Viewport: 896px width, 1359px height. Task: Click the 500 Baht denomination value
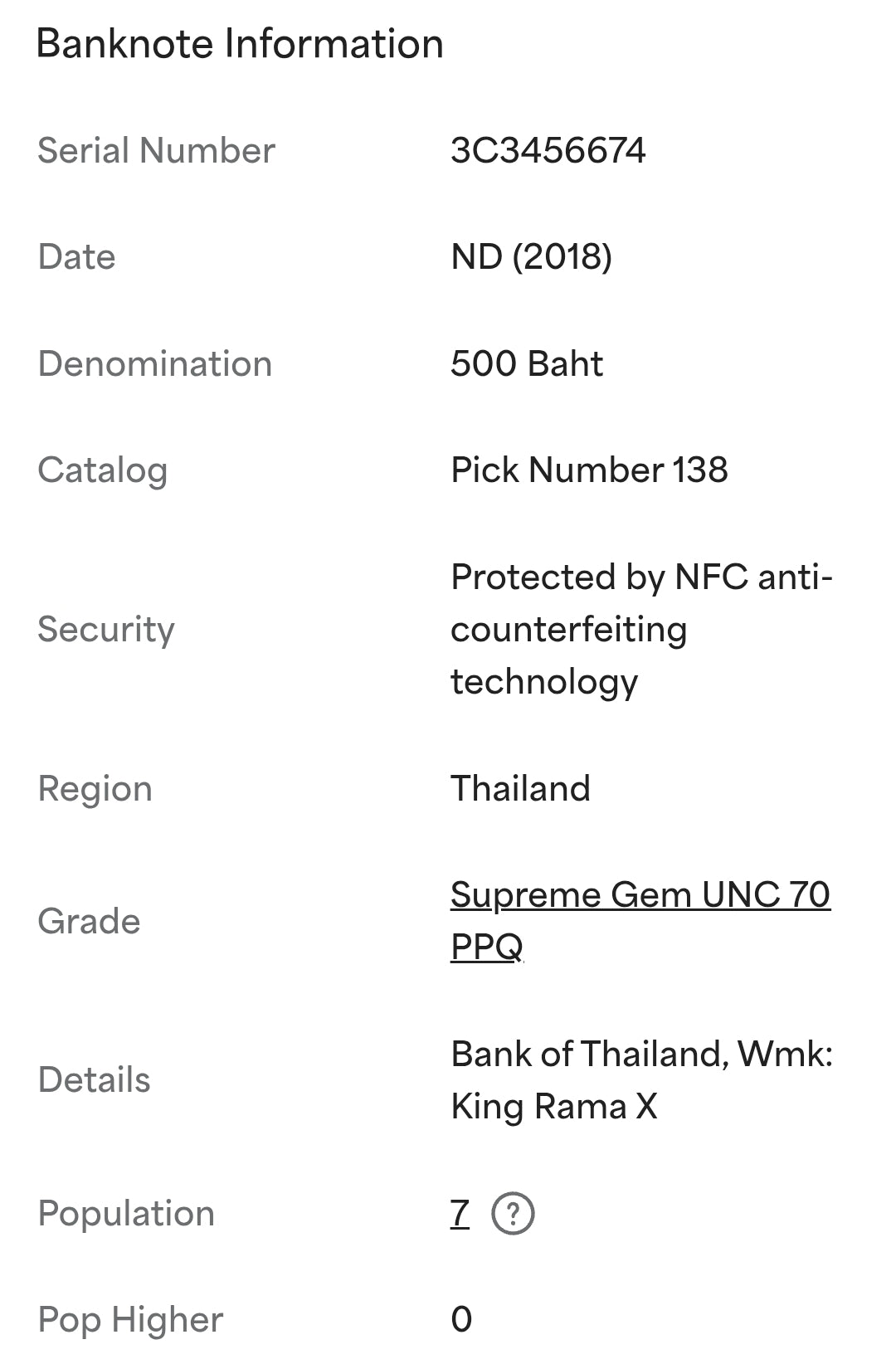click(x=527, y=364)
